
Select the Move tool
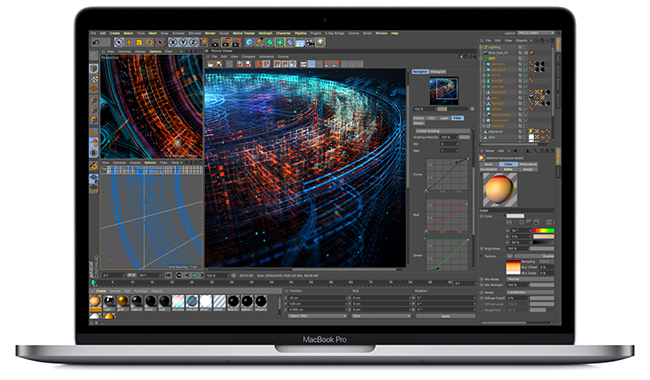tap(129, 42)
